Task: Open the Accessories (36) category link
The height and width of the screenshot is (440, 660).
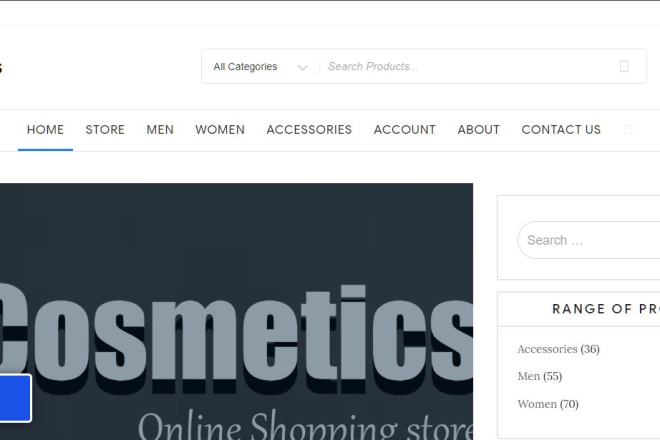Action: pos(558,349)
